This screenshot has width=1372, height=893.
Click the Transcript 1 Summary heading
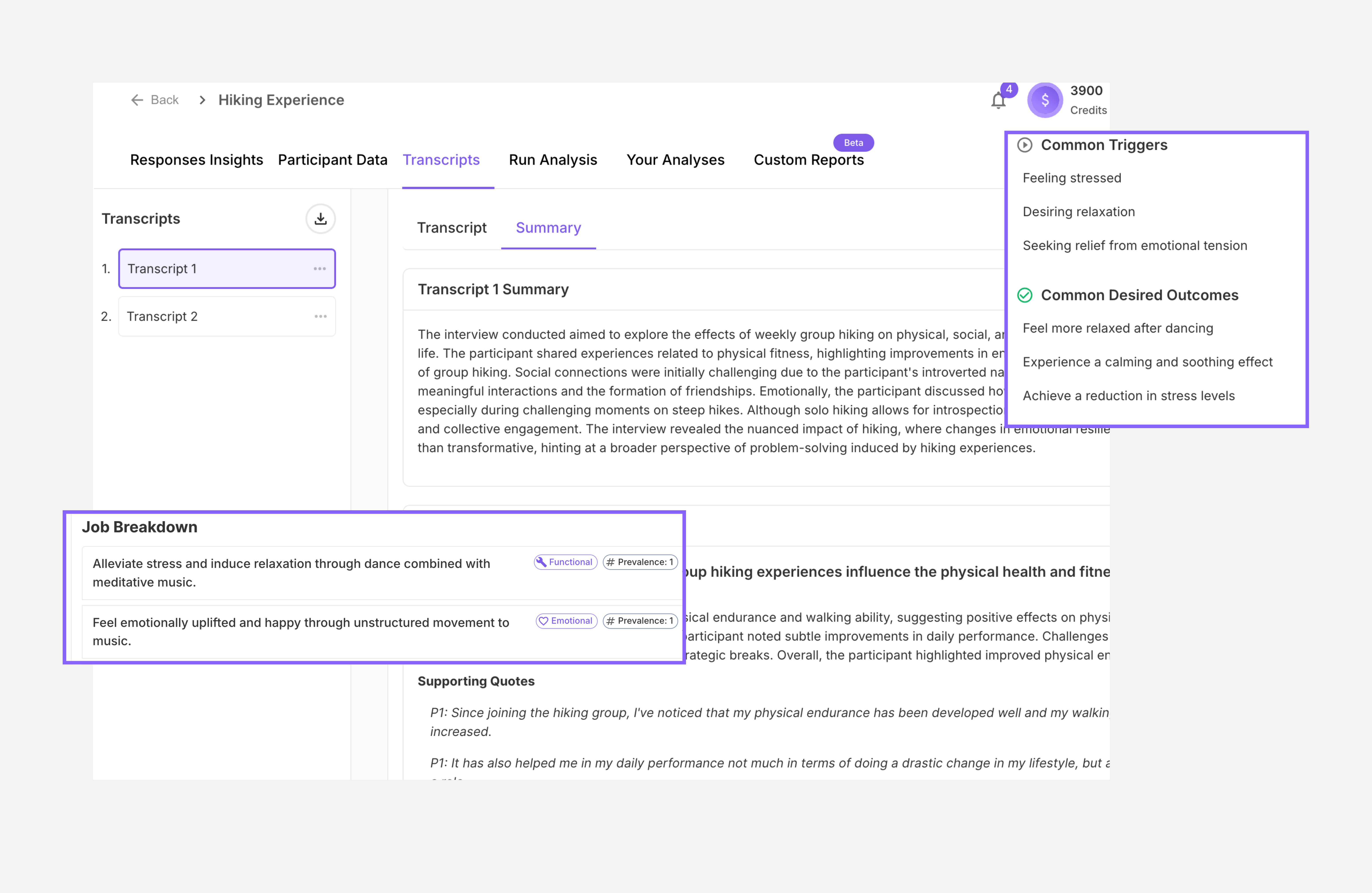pos(493,290)
